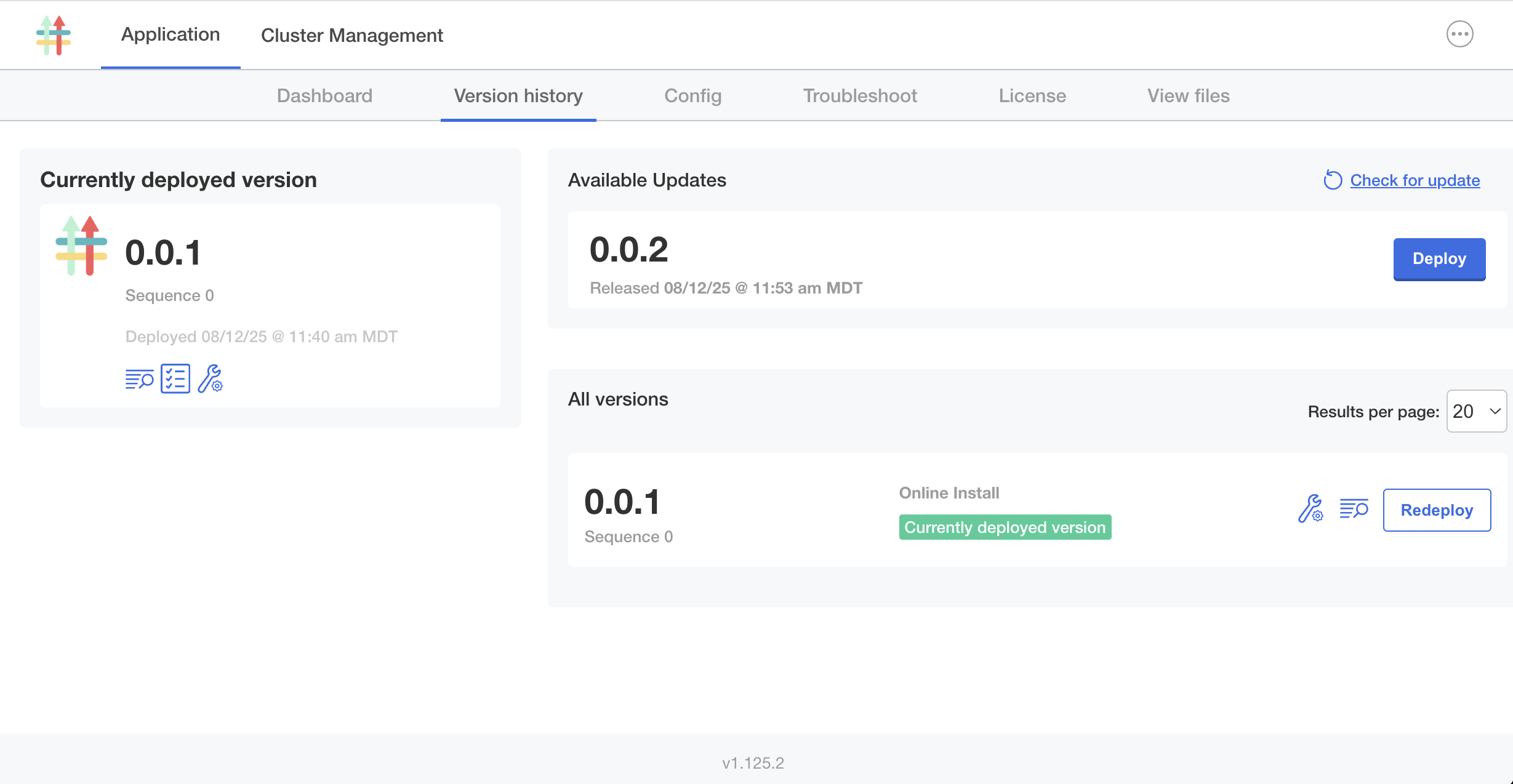View the License tab
Screen dimensions: 1513x784
pyautogui.click(x=1032, y=95)
